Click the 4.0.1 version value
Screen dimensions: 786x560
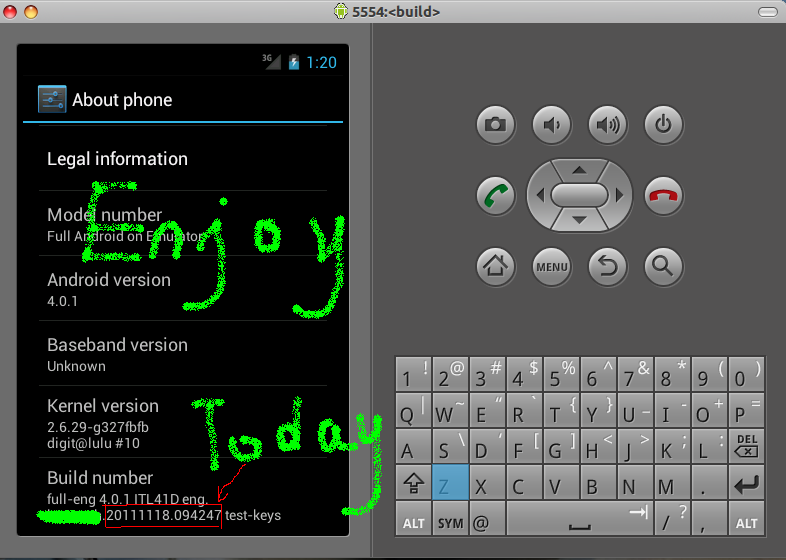[x=62, y=301]
